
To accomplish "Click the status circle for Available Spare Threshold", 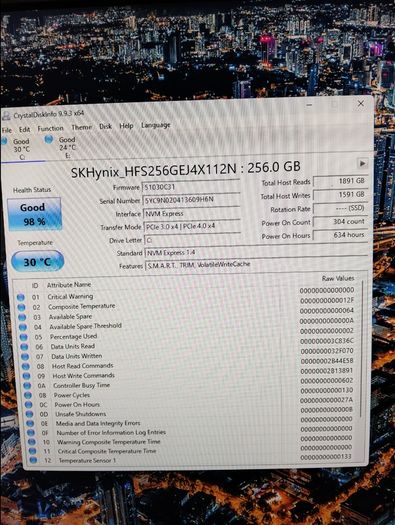I will tap(23, 327).
